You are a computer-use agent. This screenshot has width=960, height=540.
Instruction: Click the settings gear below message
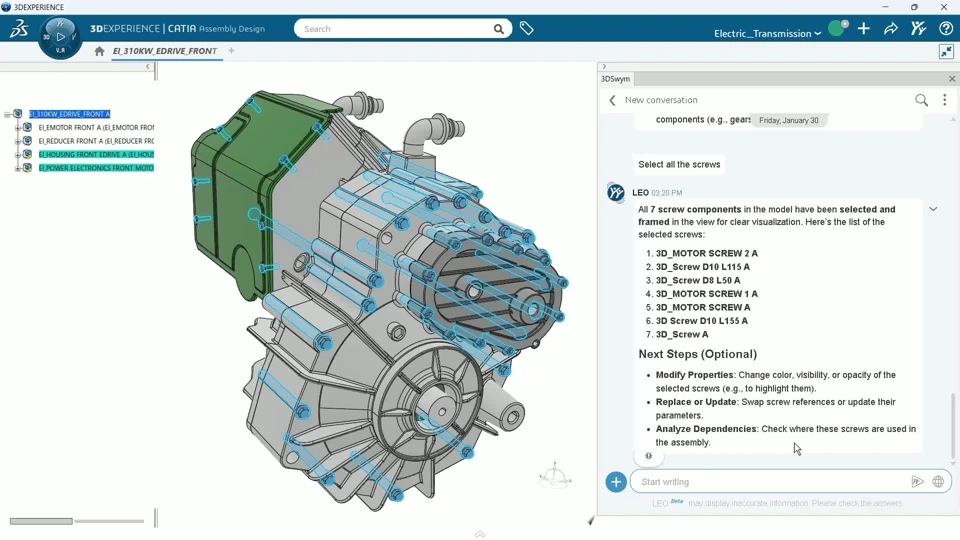pyautogui.click(x=648, y=456)
